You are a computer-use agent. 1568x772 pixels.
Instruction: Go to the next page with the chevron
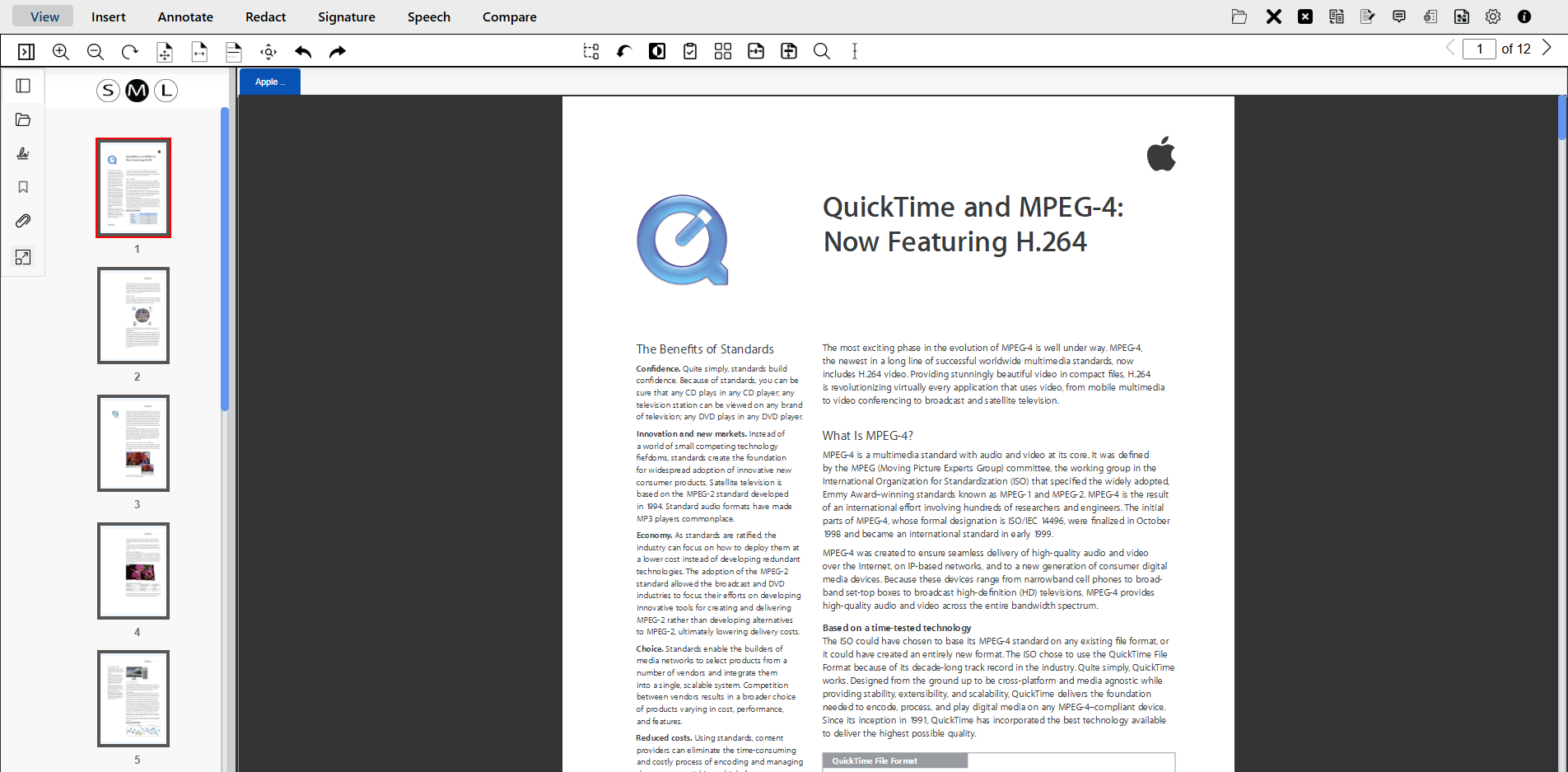tap(1547, 48)
